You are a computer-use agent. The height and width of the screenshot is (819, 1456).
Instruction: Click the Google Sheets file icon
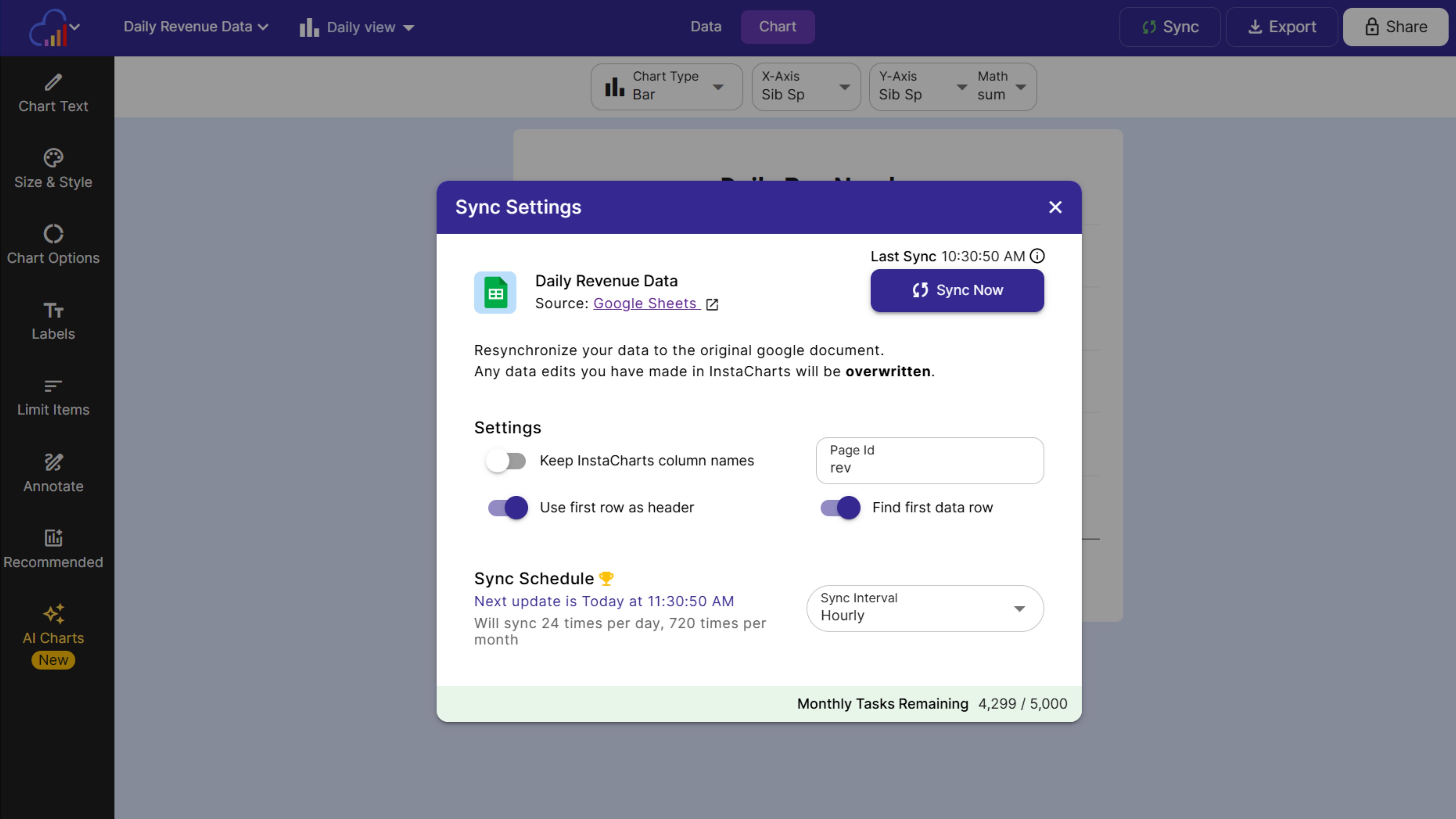(495, 292)
